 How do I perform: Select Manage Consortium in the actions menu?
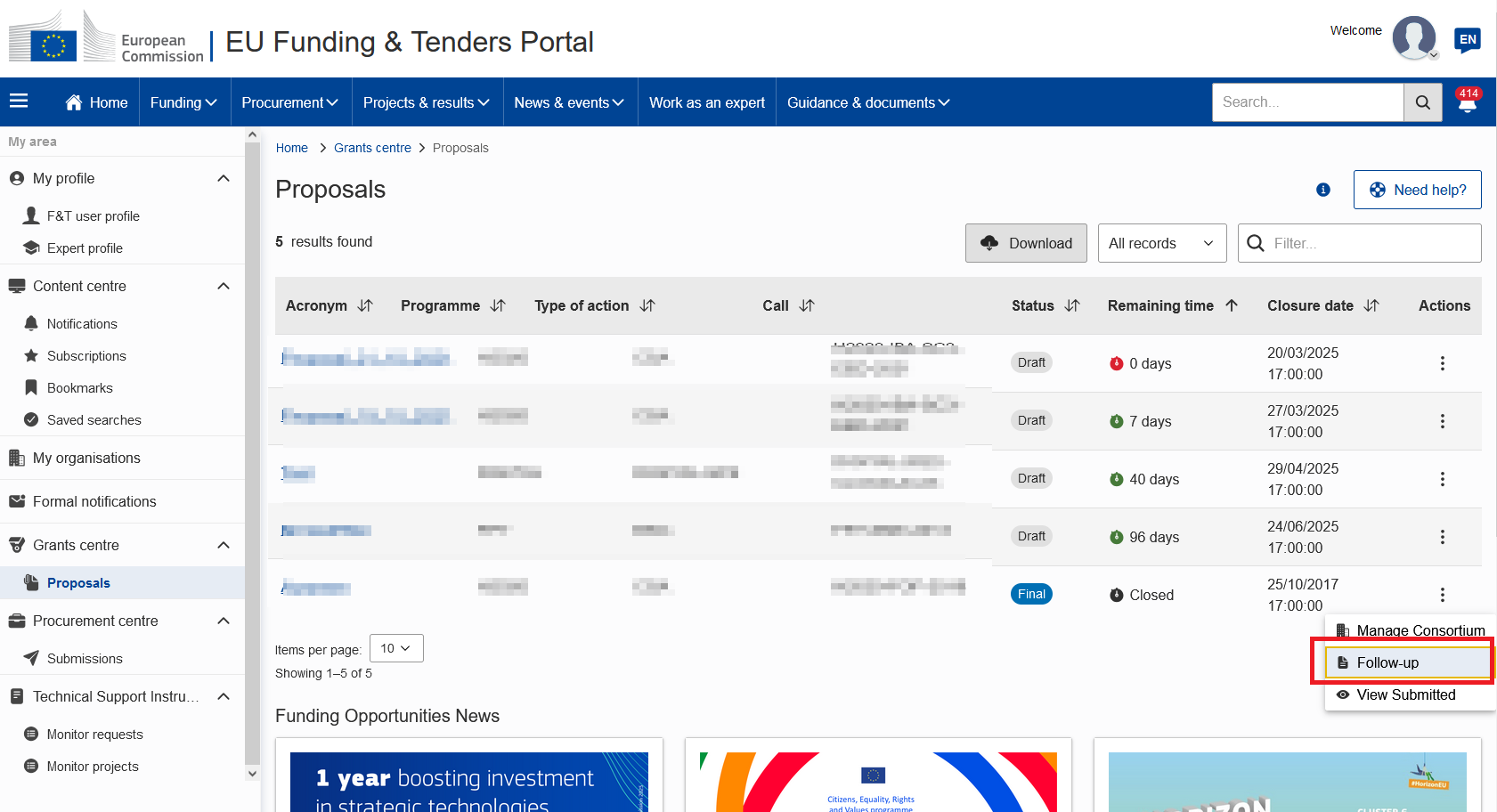pyautogui.click(x=1411, y=630)
